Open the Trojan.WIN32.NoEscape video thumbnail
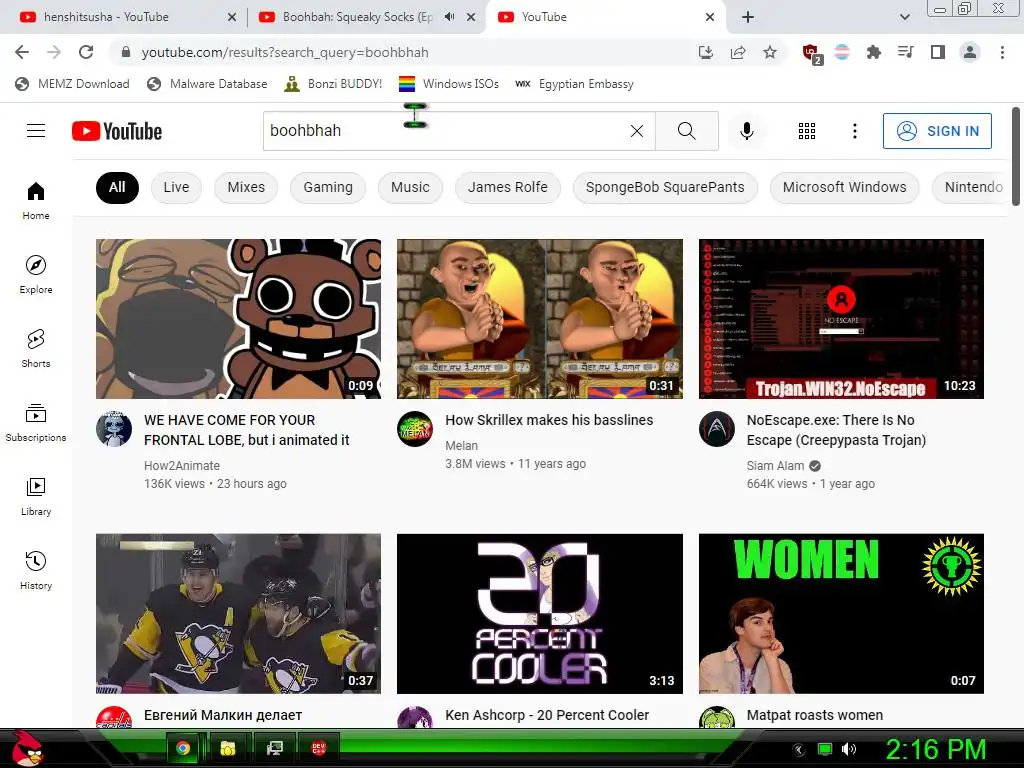 click(x=841, y=319)
